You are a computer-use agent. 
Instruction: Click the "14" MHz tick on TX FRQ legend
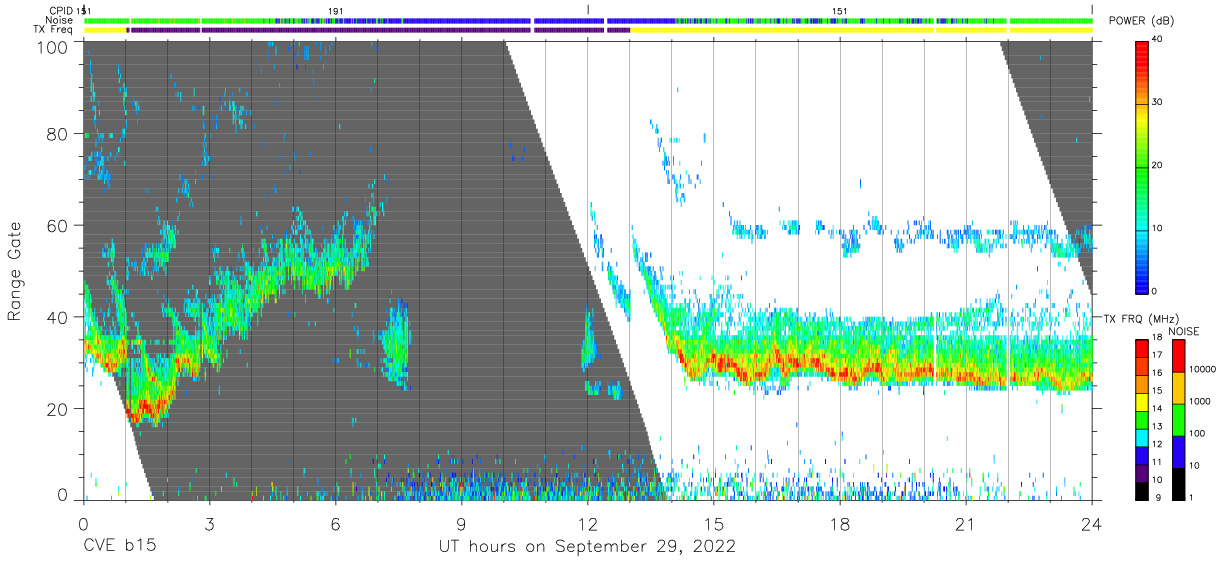click(1157, 408)
